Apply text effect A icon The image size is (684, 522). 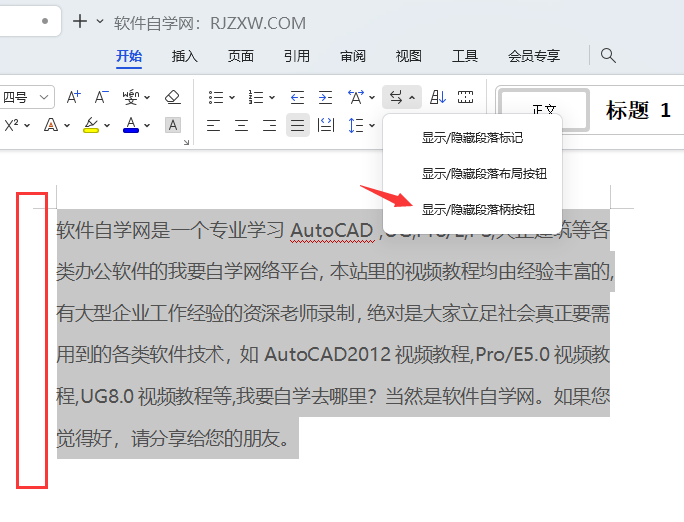coord(51,125)
